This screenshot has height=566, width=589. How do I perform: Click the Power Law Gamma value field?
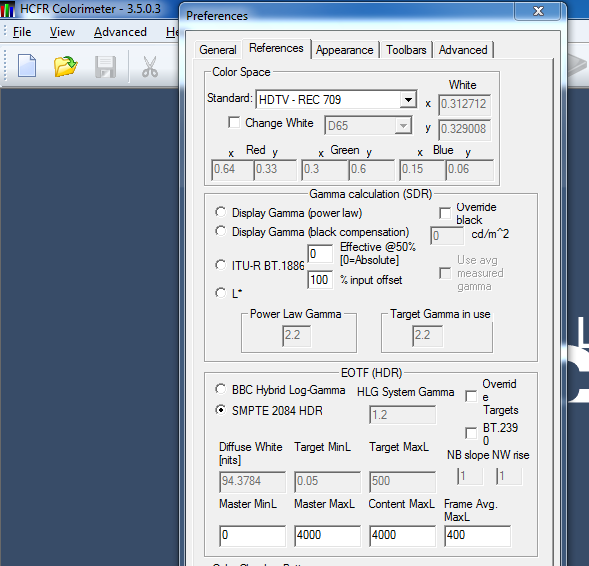click(296, 336)
